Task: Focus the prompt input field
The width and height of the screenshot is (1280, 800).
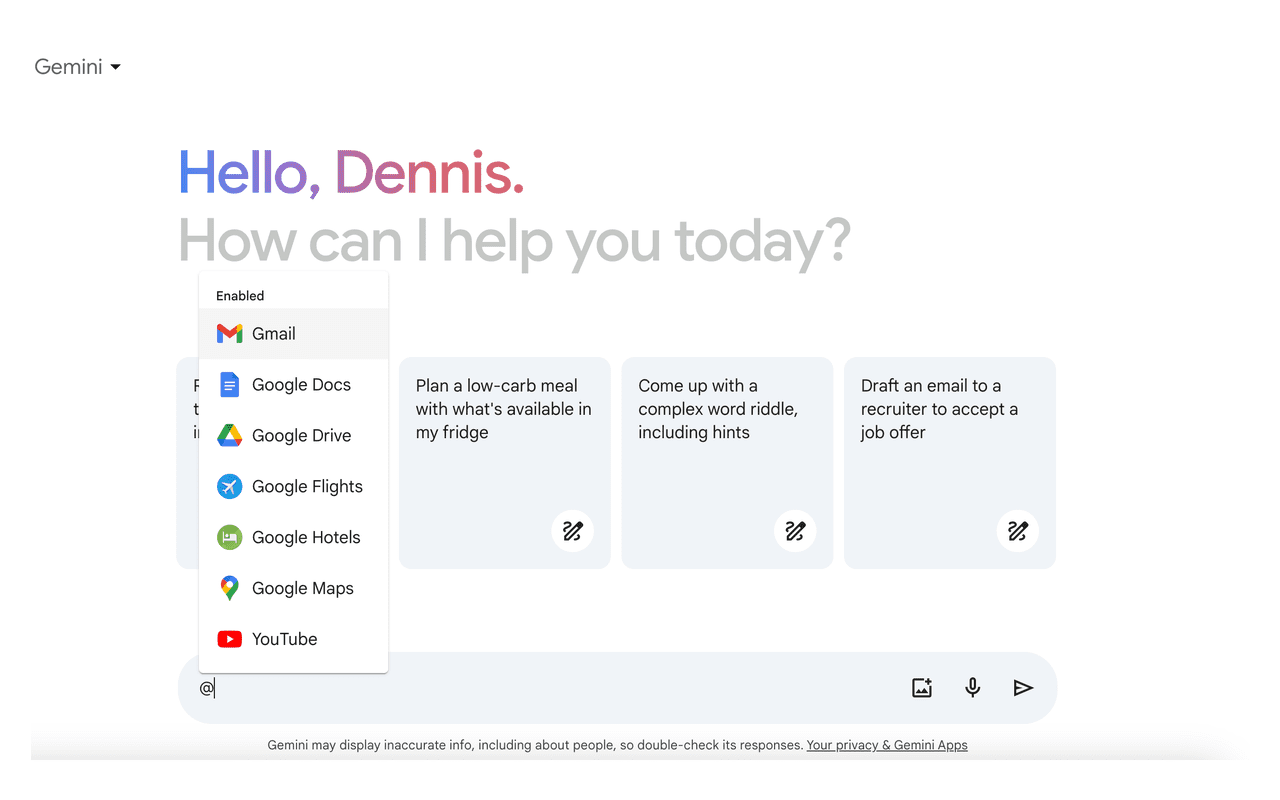Action: 550,688
